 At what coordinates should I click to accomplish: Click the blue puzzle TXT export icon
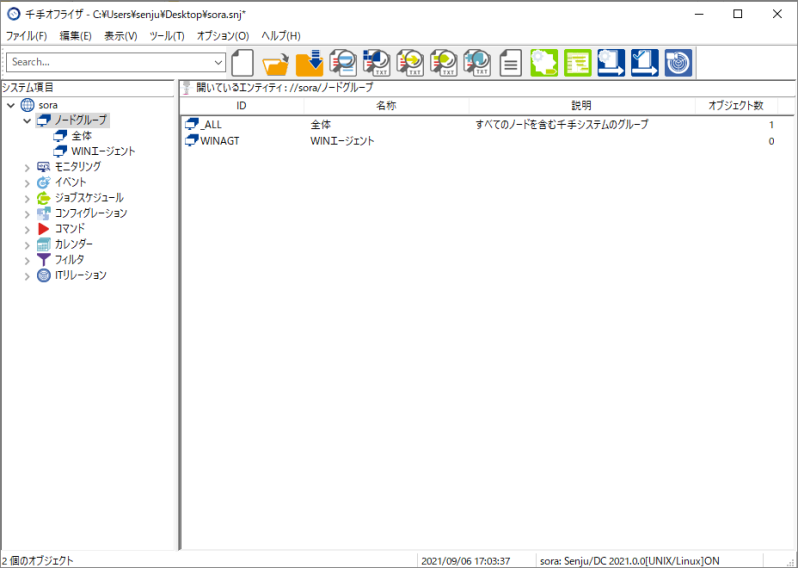point(477,63)
